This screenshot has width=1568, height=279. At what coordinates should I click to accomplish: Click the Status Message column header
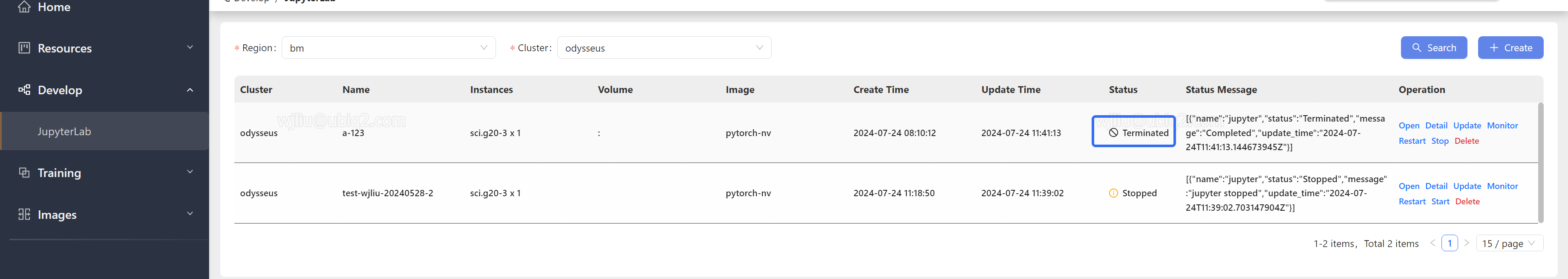point(1220,90)
